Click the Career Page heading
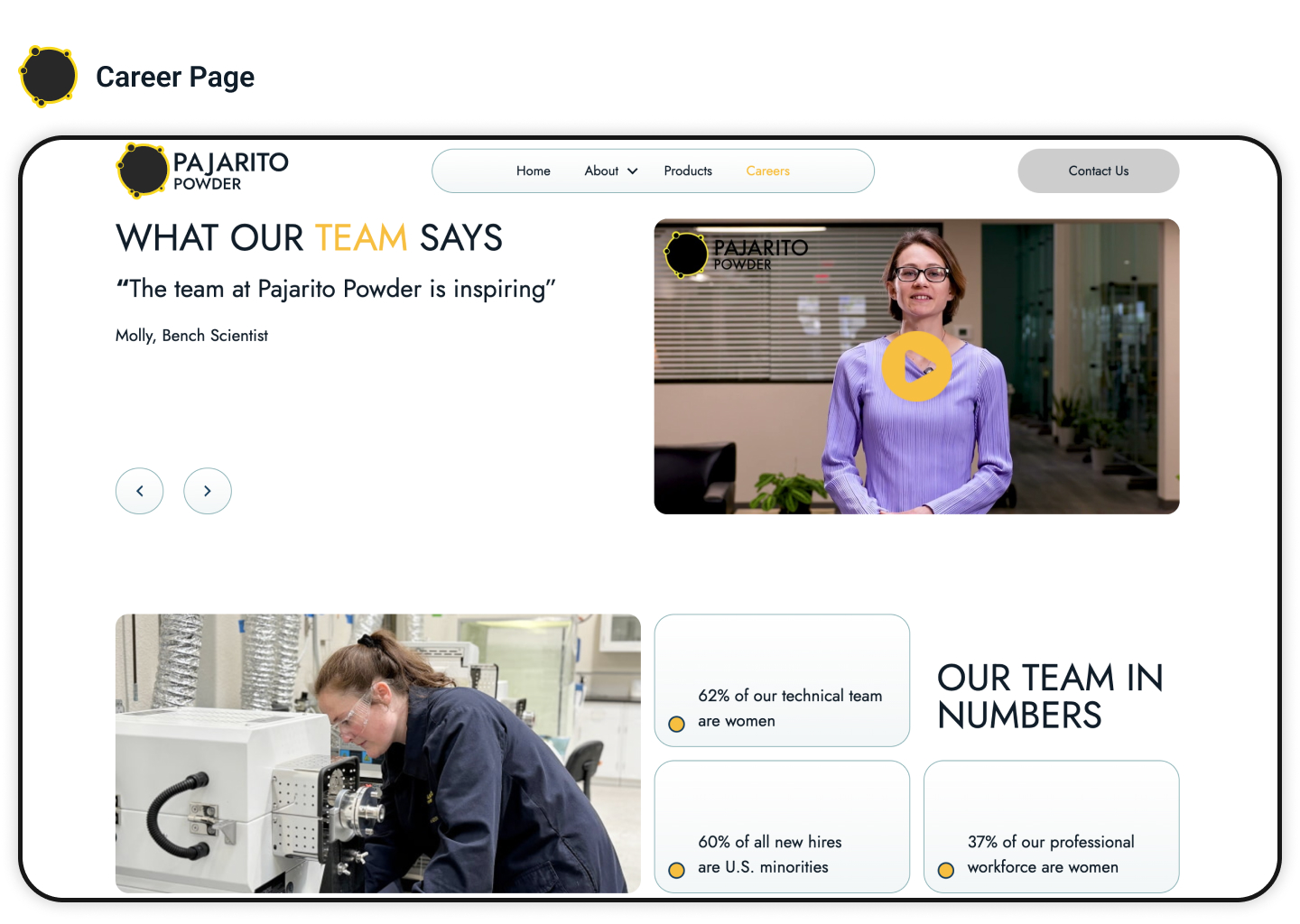1300x924 pixels. [x=175, y=77]
